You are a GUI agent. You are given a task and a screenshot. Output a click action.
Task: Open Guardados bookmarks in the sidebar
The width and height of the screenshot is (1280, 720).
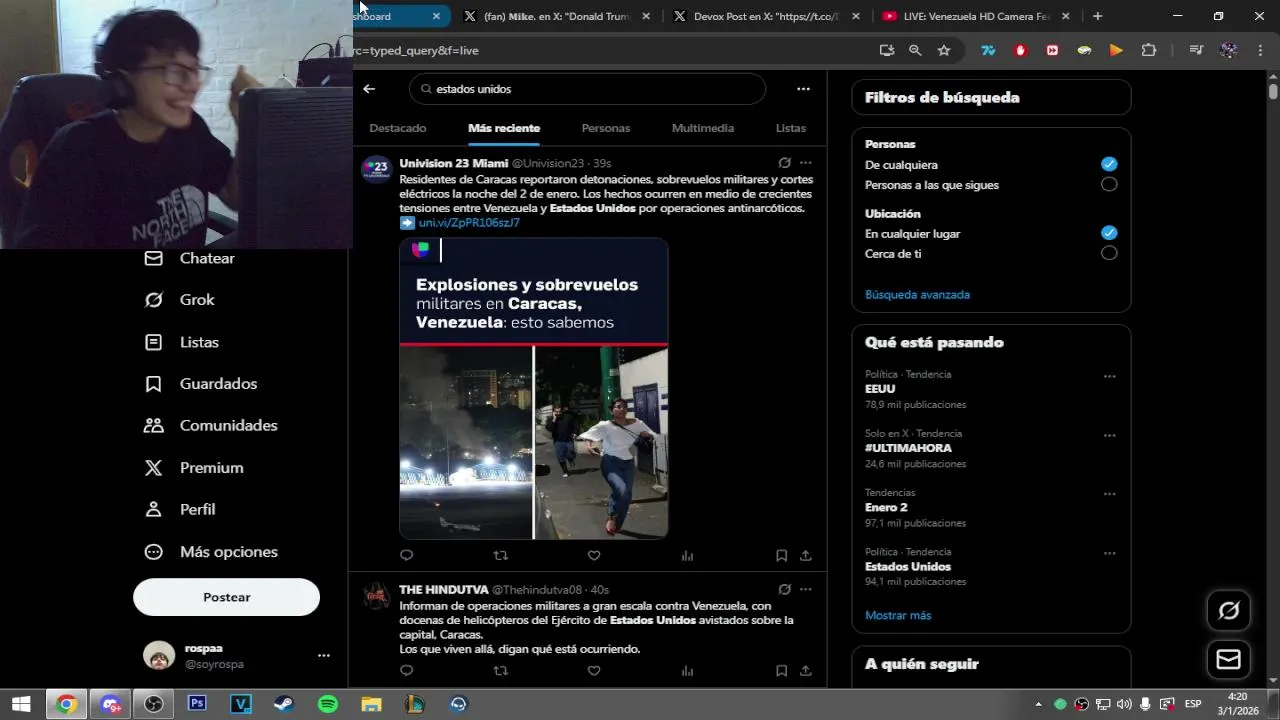(x=200, y=384)
